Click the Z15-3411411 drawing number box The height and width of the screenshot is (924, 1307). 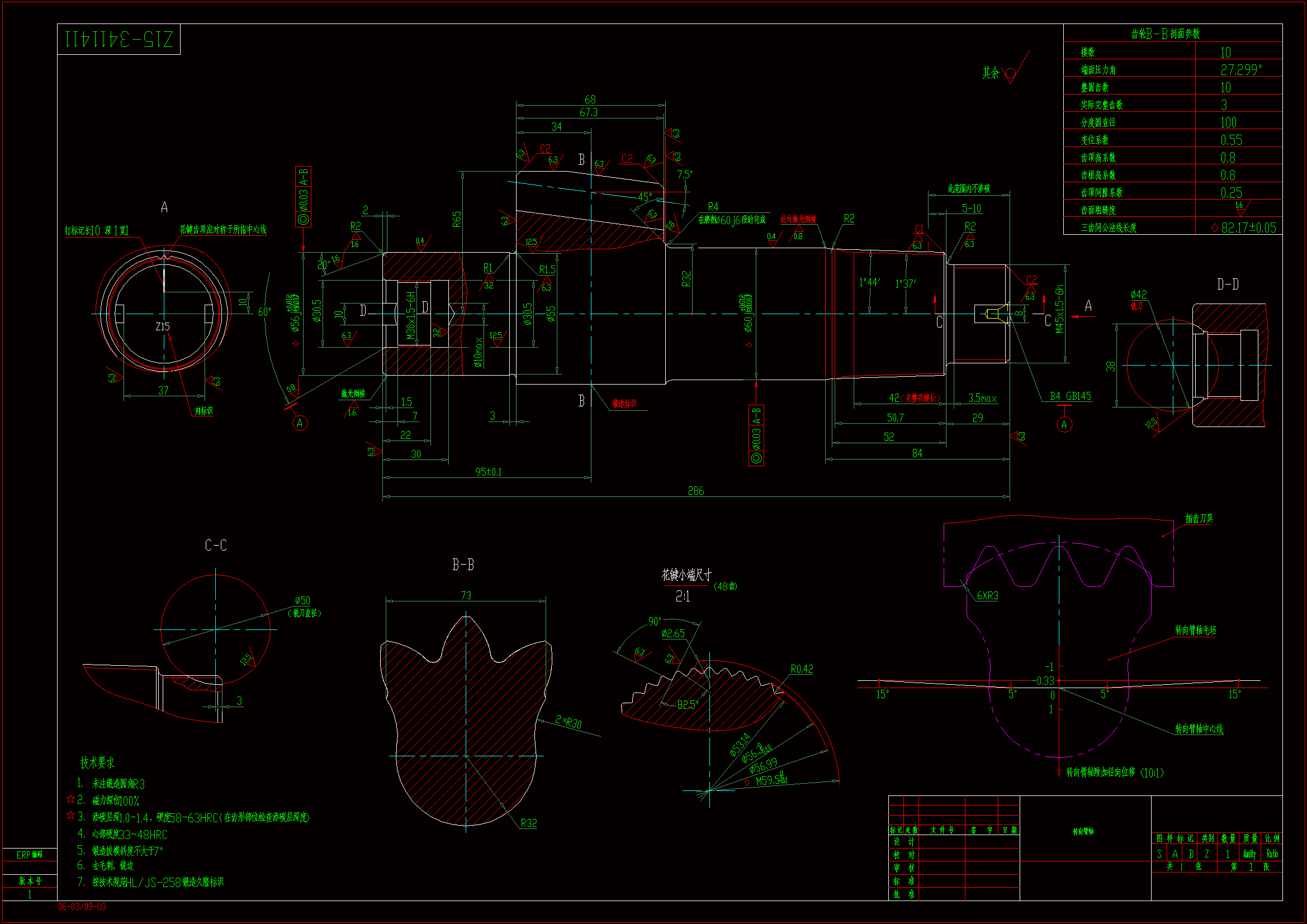tap(119, 39)
